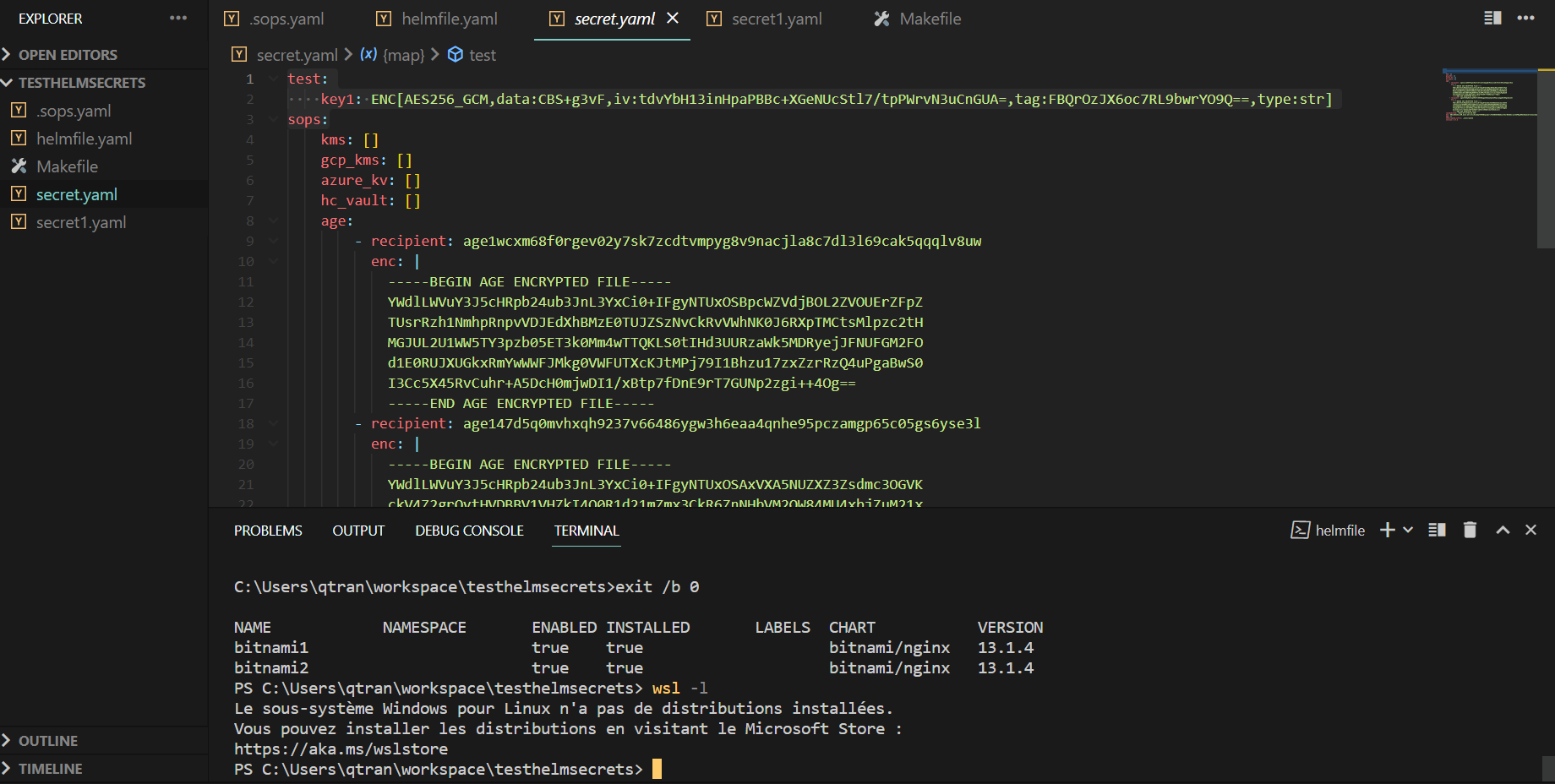Select the PROBLEMS panel tab
The image size is (1555, 784).
point(268,531)
